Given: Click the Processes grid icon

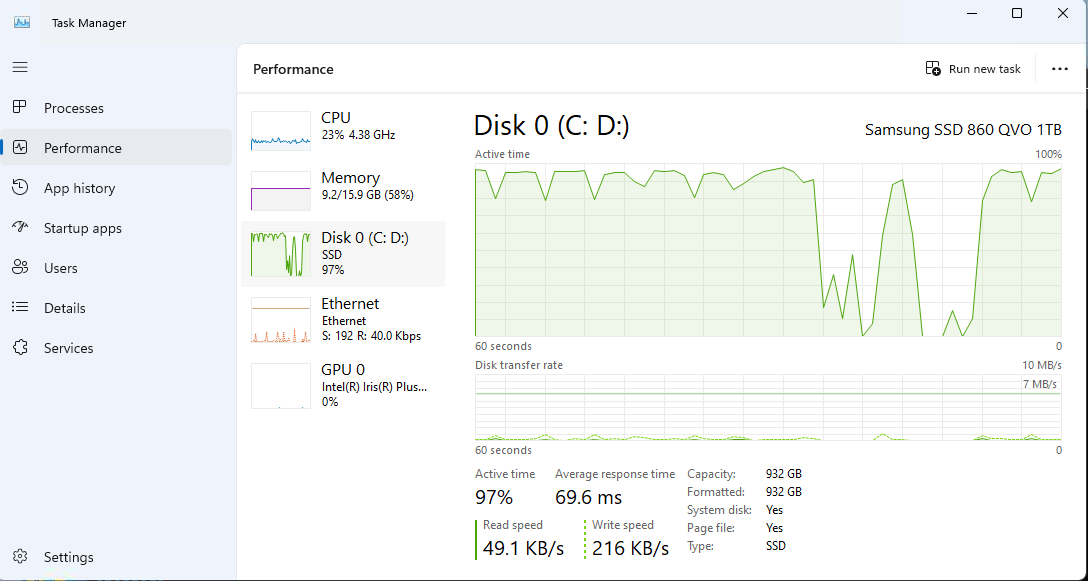Looking at the screenshot, I should coord(20,108).
